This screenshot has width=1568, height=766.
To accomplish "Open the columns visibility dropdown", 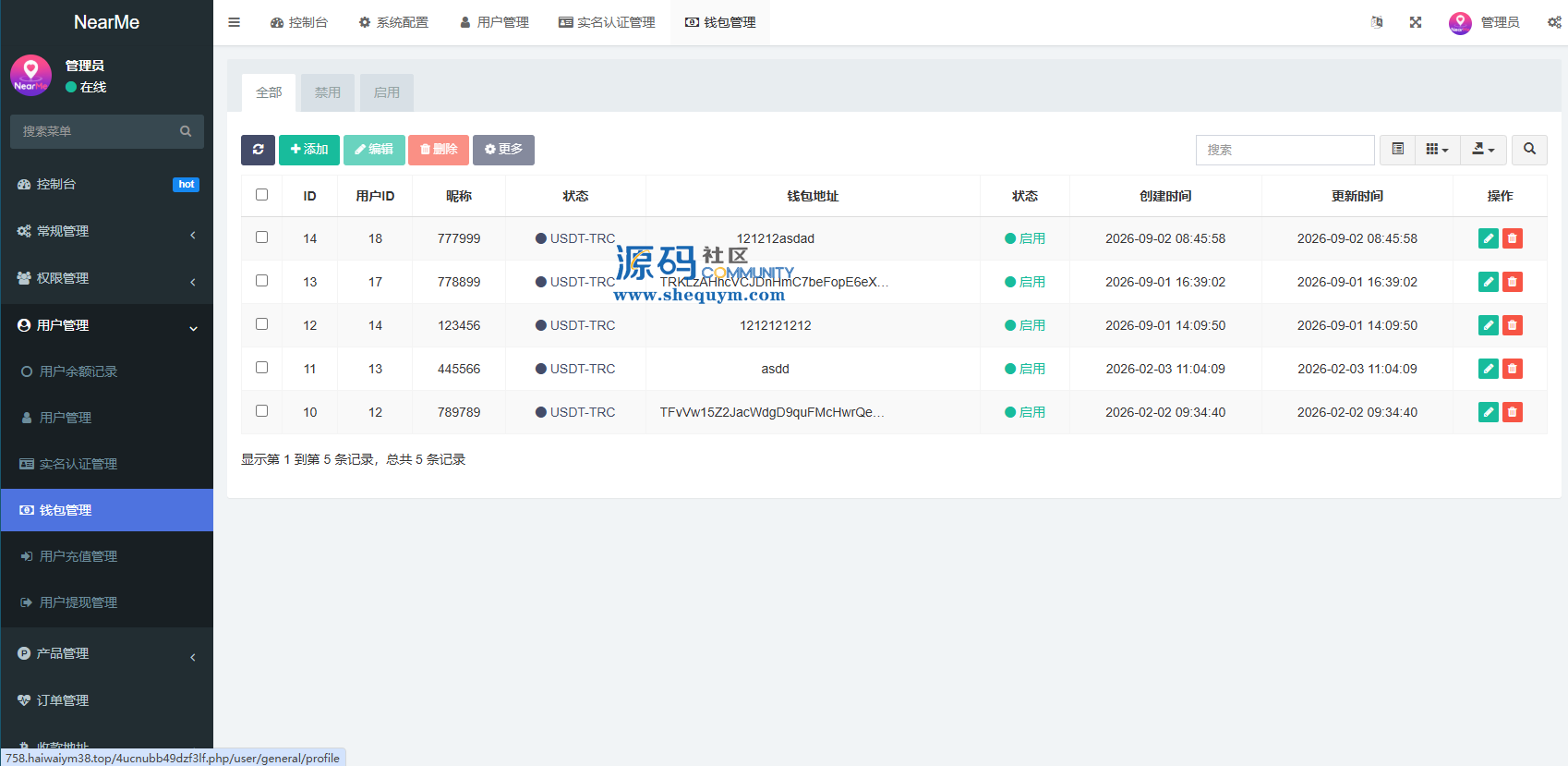I will click(x=1438, y=150).
